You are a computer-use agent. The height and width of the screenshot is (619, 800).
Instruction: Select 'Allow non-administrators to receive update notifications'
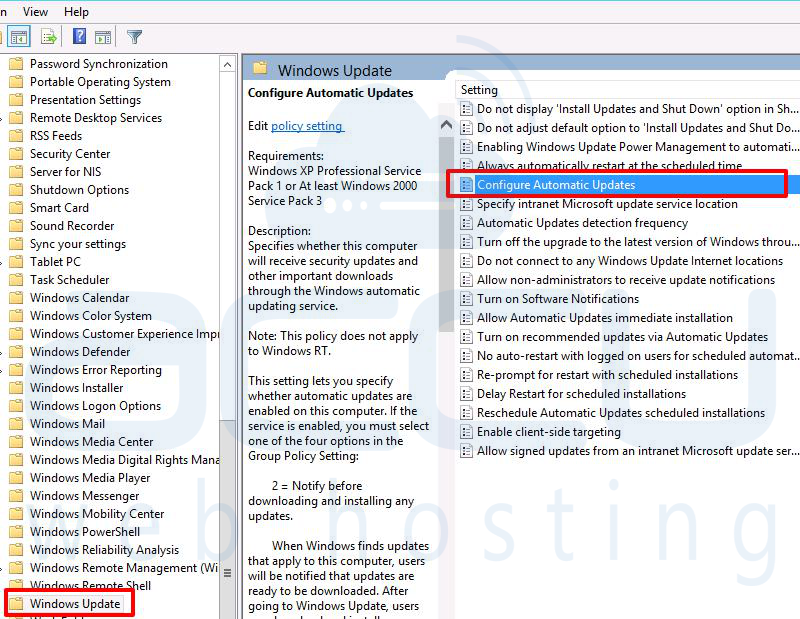pos(626,280)
